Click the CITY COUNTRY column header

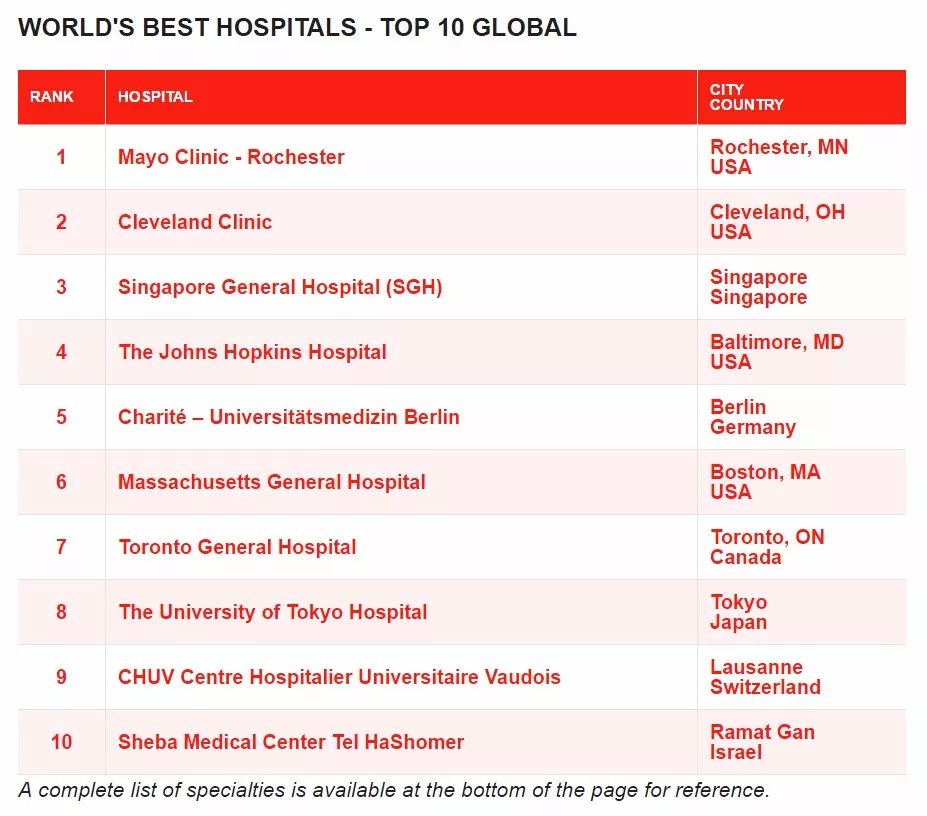746,97
